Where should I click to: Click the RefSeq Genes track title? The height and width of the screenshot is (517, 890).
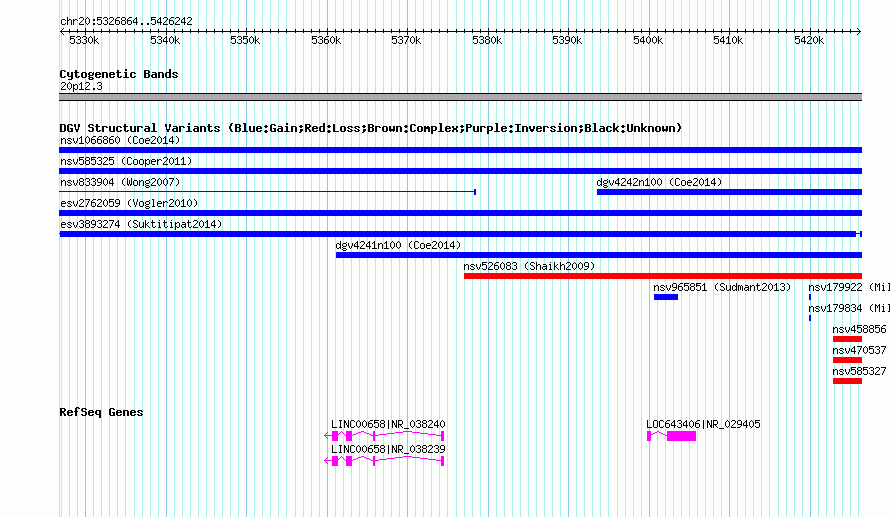coord(101,412)
